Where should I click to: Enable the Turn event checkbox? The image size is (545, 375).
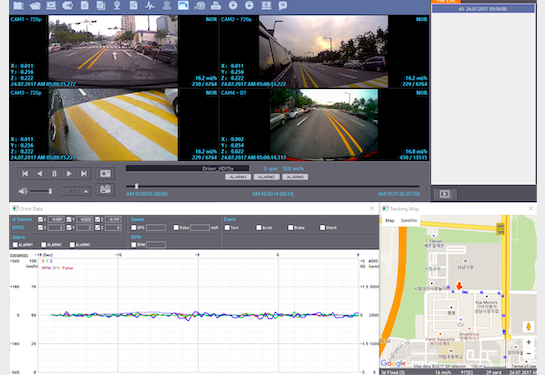pos(227,227)
